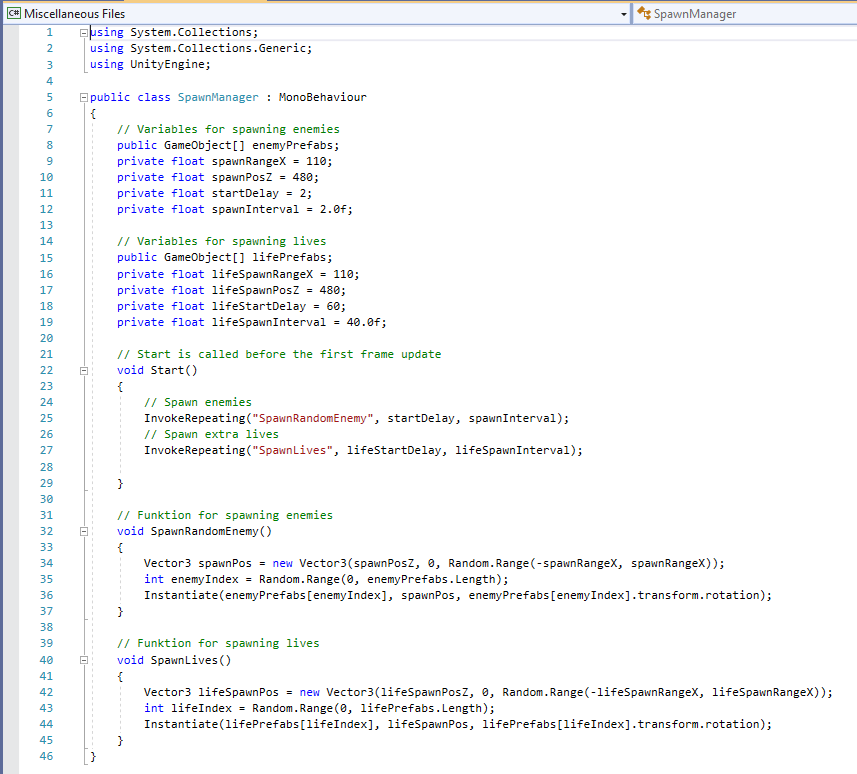Click 'lifeSpawnRangeX' in the line 16 declaration
Image resolution: width=857 pixels, height=774 pixels.
[x=262, y=274]
